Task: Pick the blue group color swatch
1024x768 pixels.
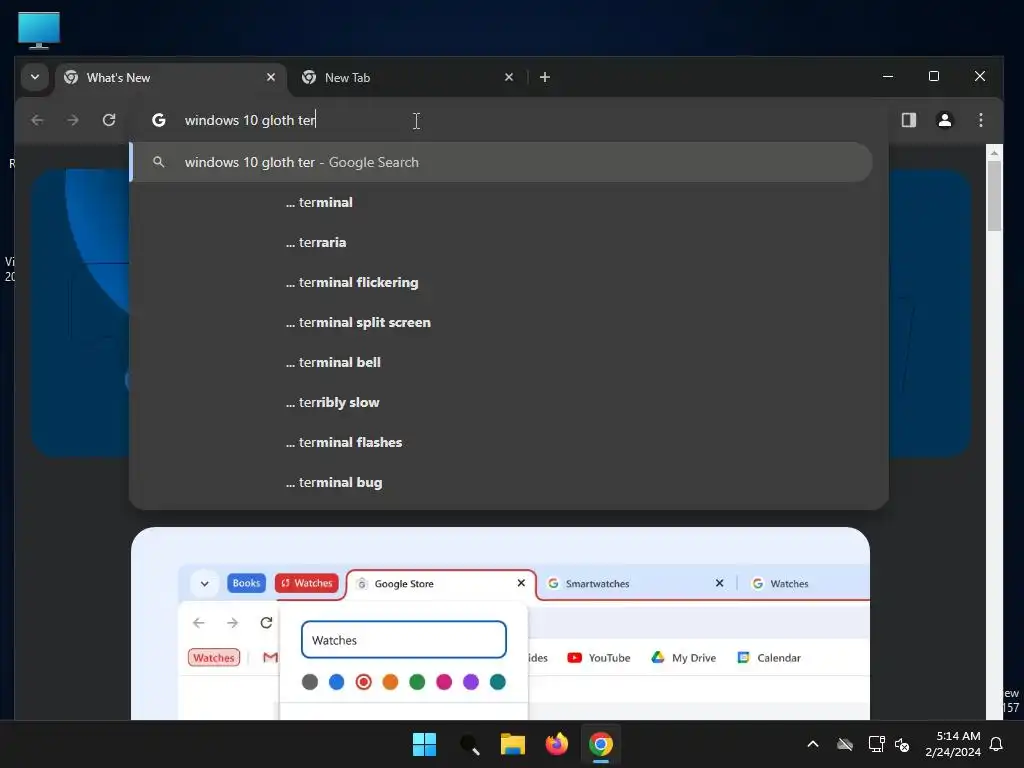Action: [x=336, y=682]
